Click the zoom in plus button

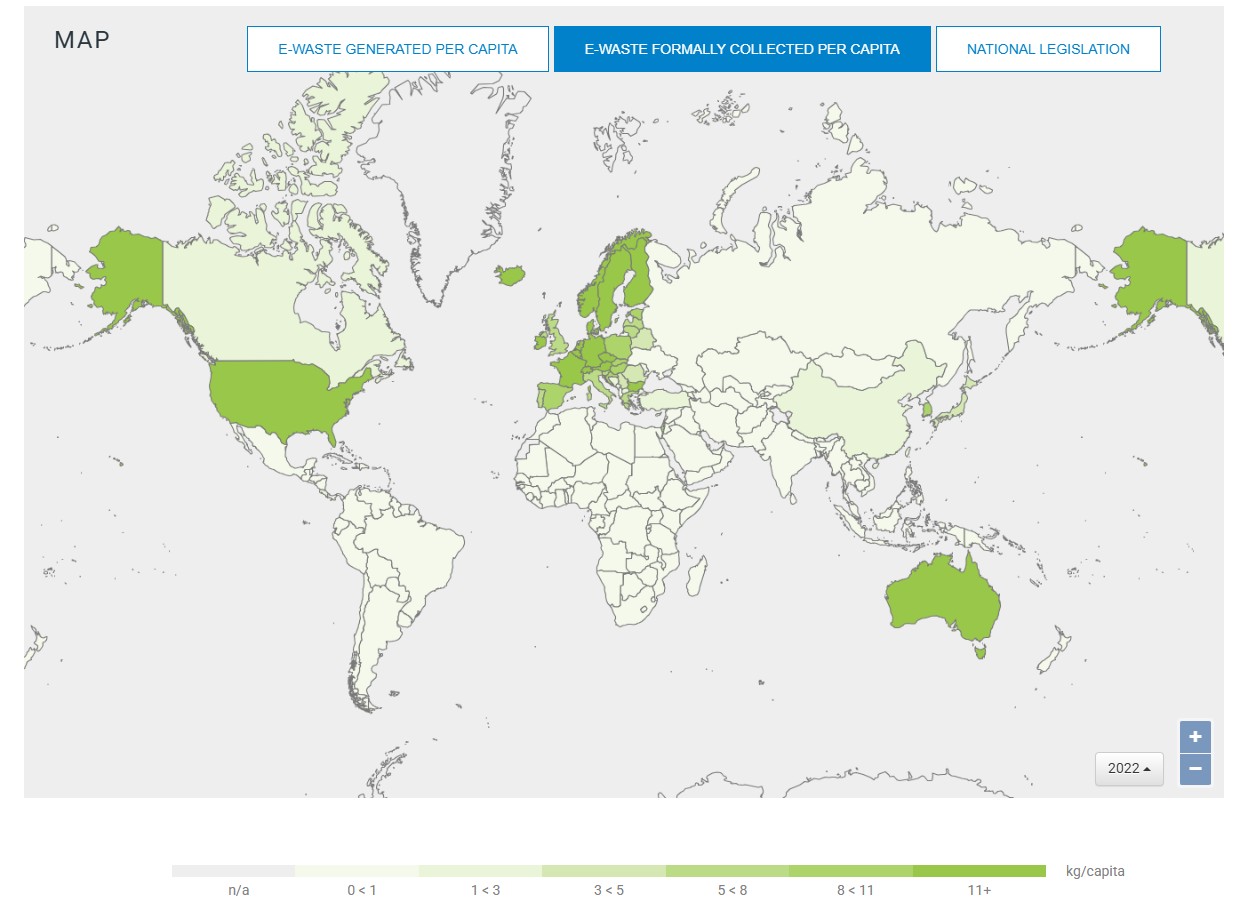[x=1195, y=737]
